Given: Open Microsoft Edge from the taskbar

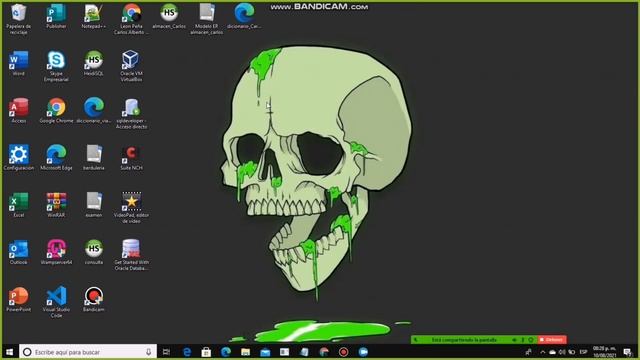Looking at the screenshot, I should click(226, 352).
